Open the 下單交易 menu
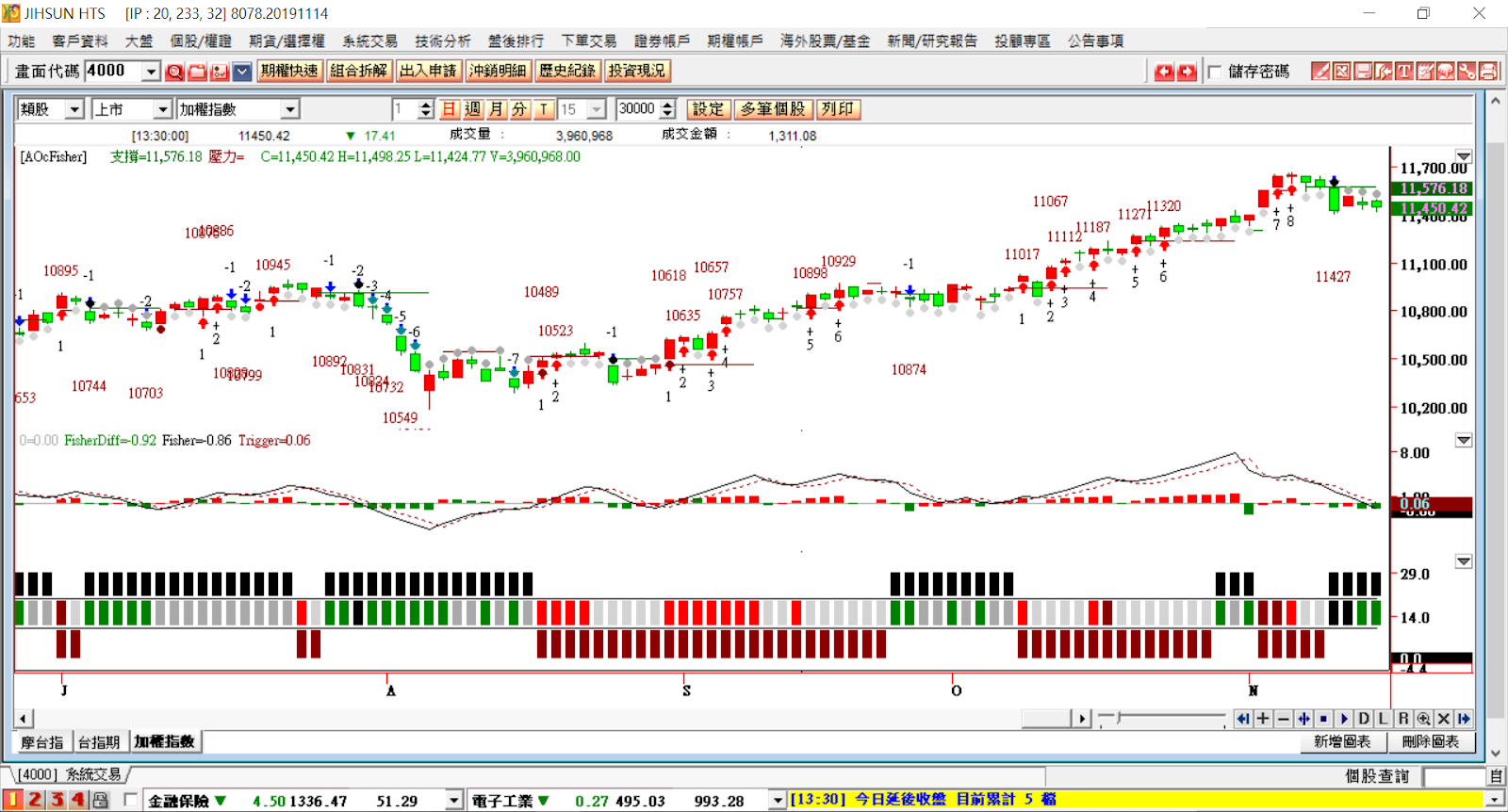Image resolution: width=1508 pixels, height=812 pixels. (588, 41)
